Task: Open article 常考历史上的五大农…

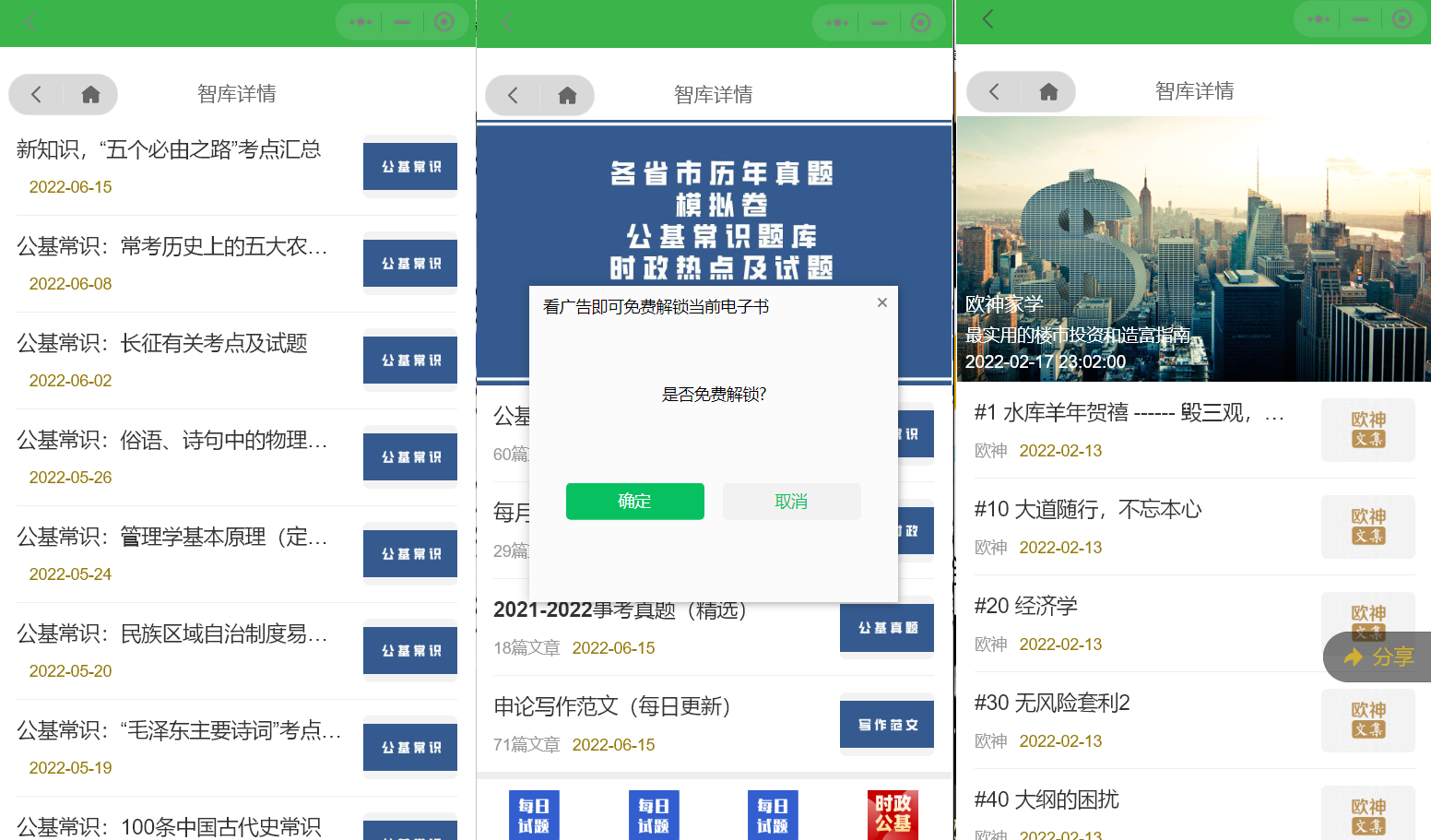Action: pos(172,246)
